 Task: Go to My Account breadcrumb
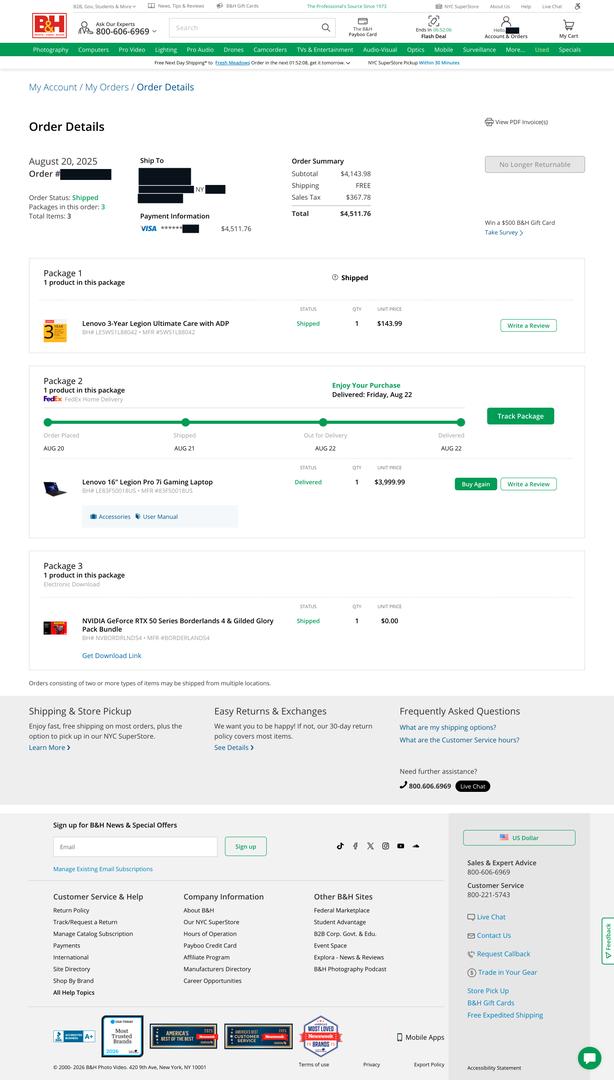click(x=53, y=87)
